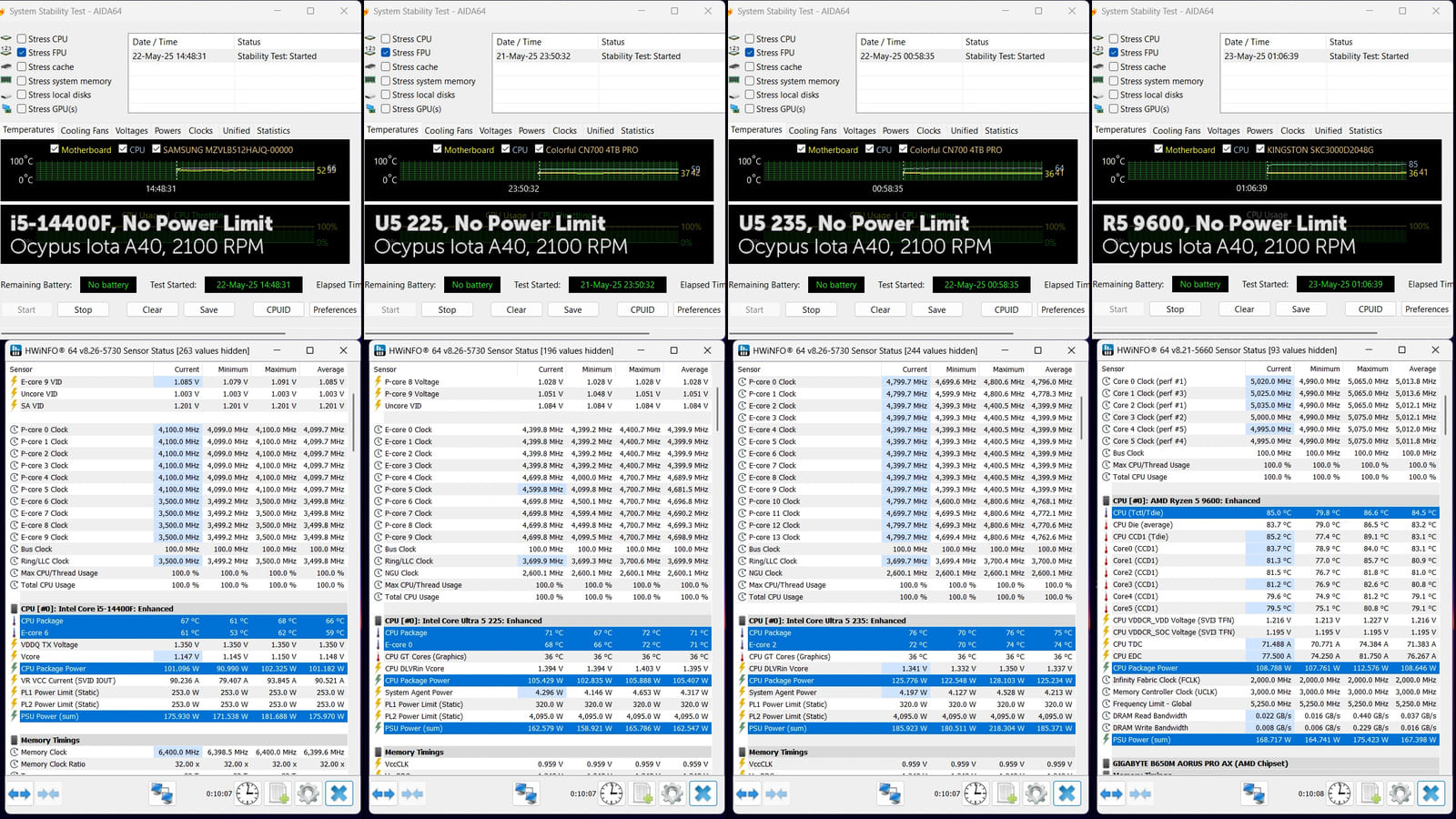This screenshot has height=819, width=1456.
Task: Open remote network icon in Ultra 5 235 HWiNFO window
Action: click(890, 794)
